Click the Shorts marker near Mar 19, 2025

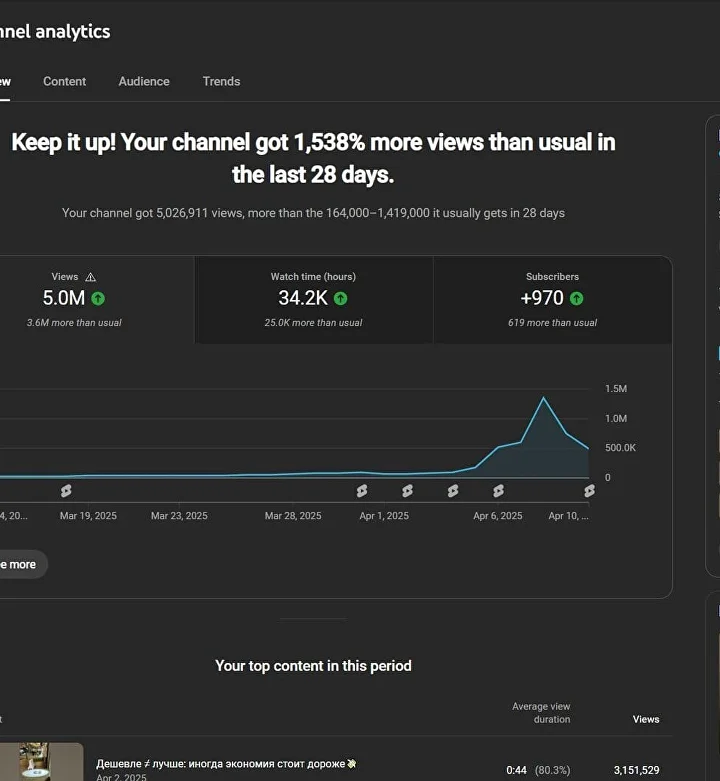[66, 491]
